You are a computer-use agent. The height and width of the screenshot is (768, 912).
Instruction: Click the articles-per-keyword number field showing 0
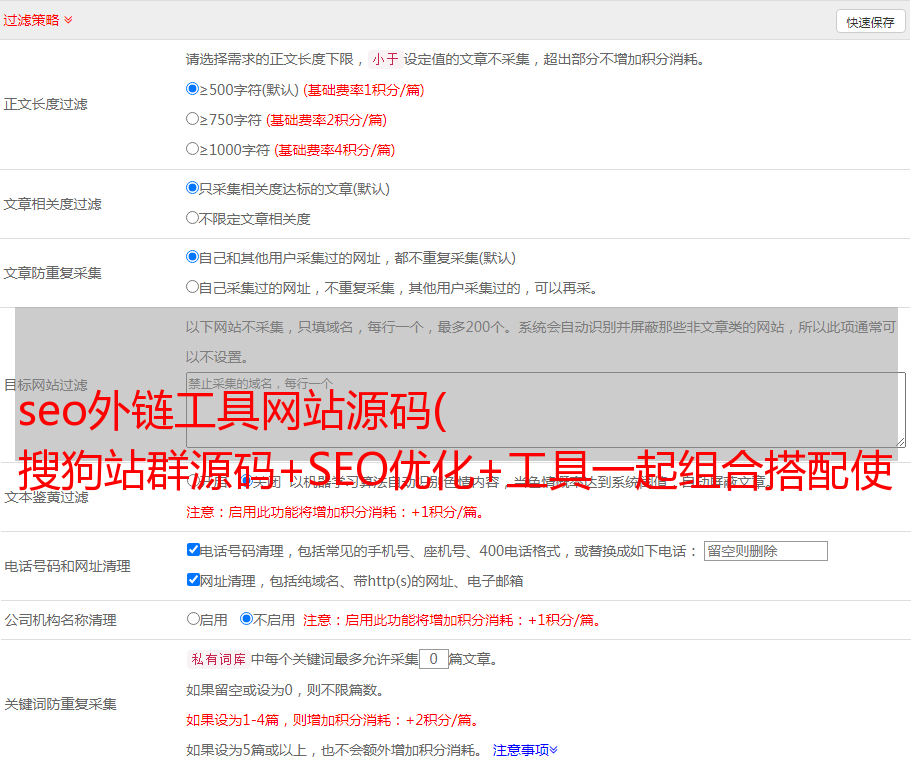pyautogui.click(x=433, y=659)
